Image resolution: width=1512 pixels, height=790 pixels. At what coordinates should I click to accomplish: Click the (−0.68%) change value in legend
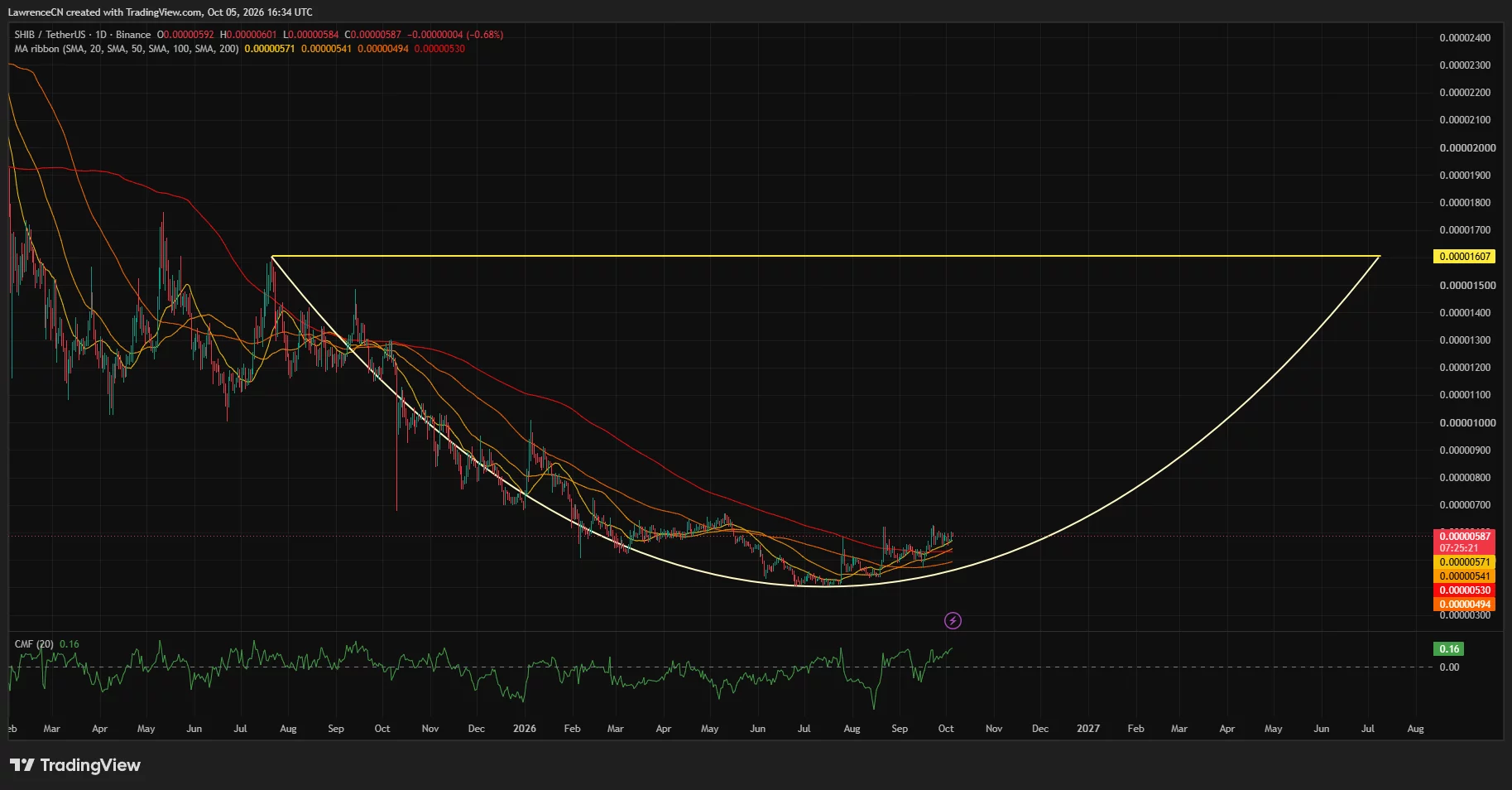click(x=485, y=35)
